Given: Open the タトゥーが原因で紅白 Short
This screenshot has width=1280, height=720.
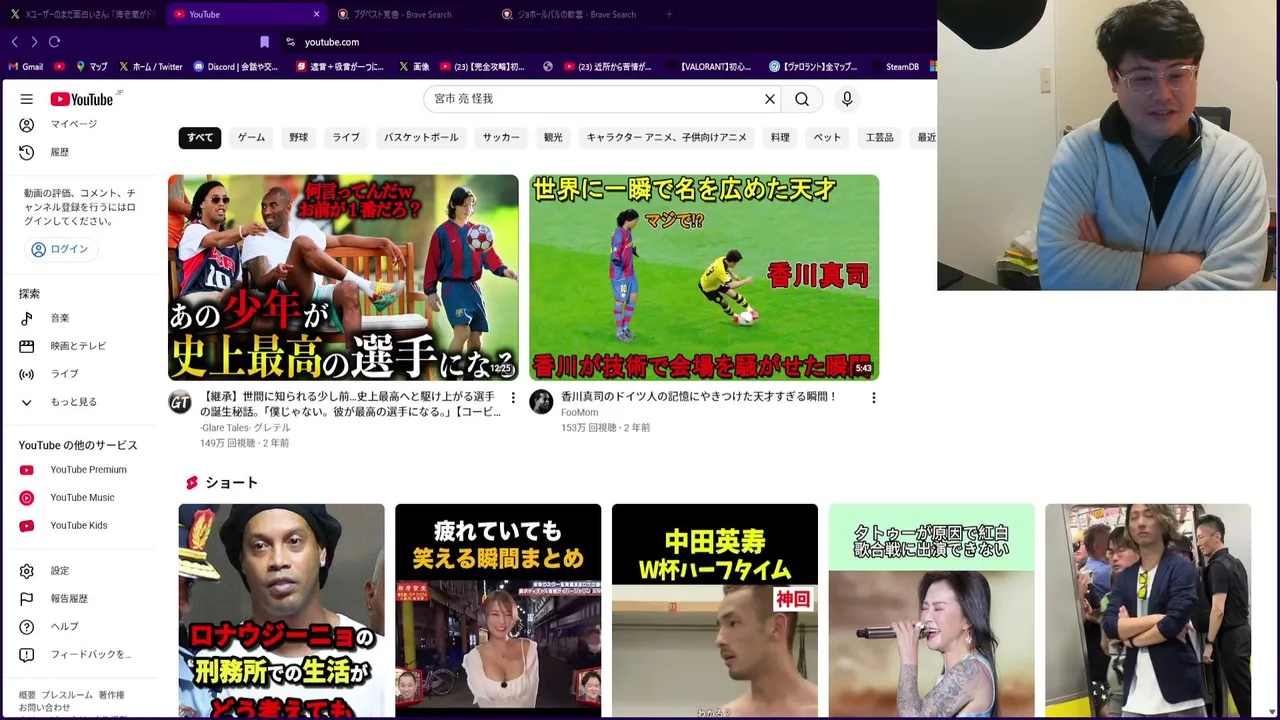Looking at the screenshot, I should pos(932,611).
